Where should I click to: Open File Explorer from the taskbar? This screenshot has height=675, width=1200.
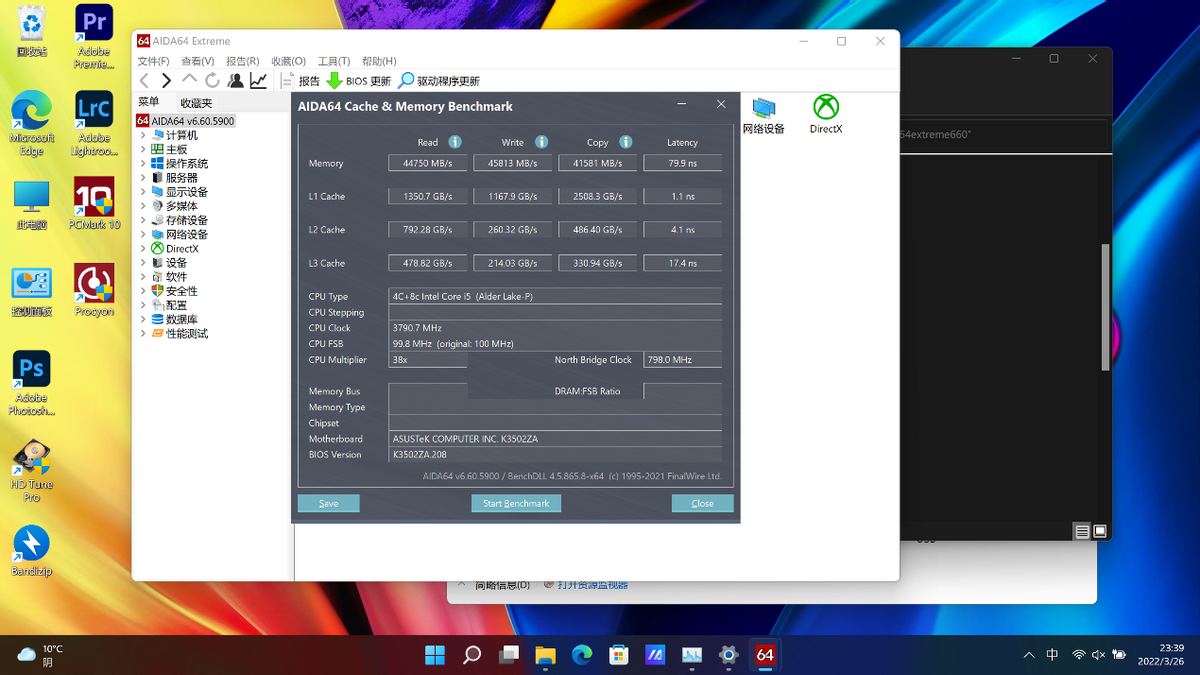coord(545,655)
